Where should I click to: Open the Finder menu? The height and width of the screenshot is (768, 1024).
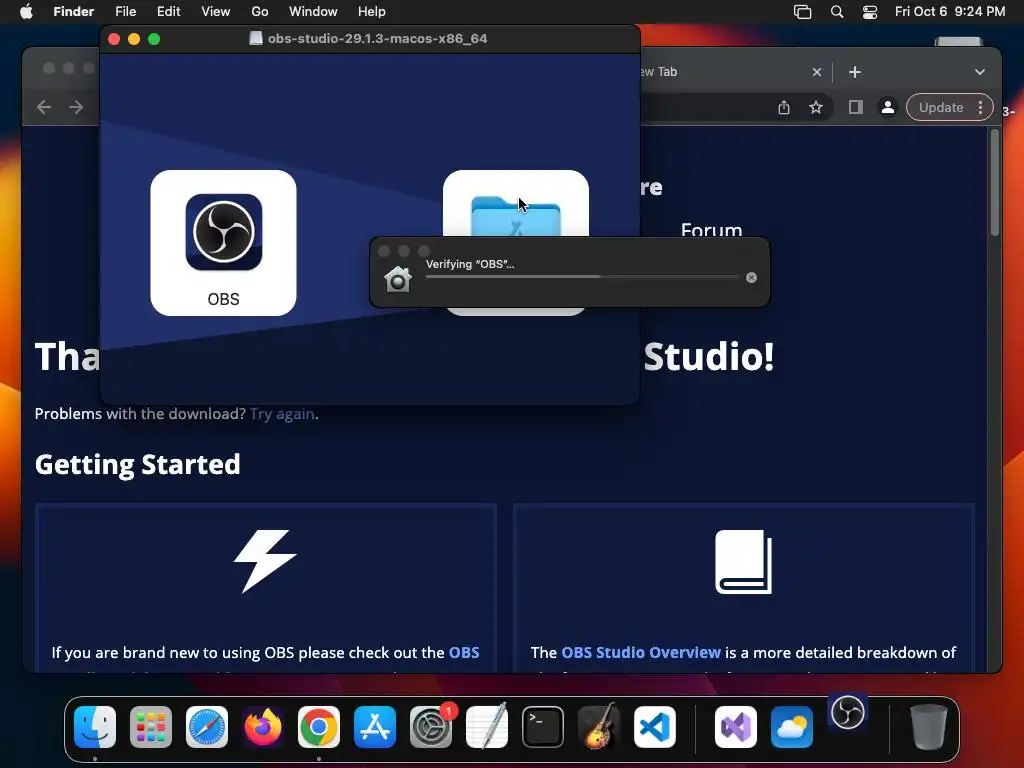[73, 12]
